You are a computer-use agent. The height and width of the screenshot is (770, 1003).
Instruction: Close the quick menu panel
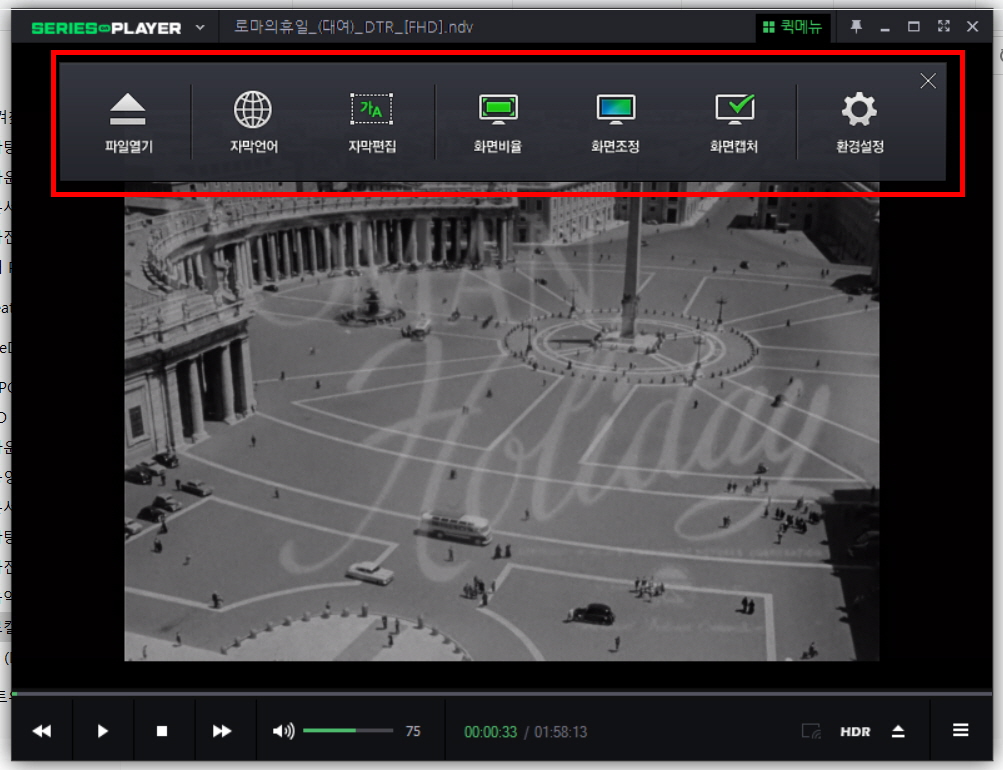point(928,81)
